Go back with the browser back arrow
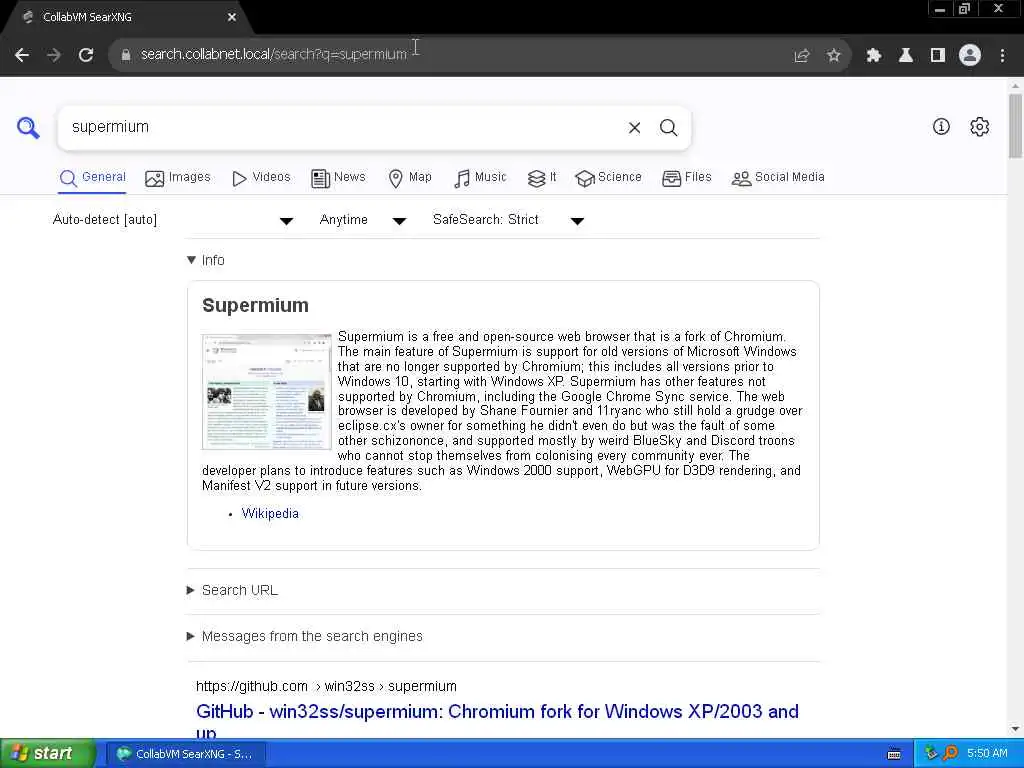The width and height of the screenshot is (1024, 768). tap(22, 55)
